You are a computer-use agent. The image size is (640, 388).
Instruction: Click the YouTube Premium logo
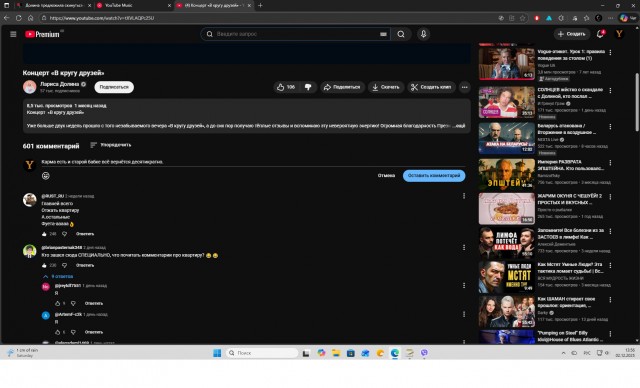pos(42,34)
